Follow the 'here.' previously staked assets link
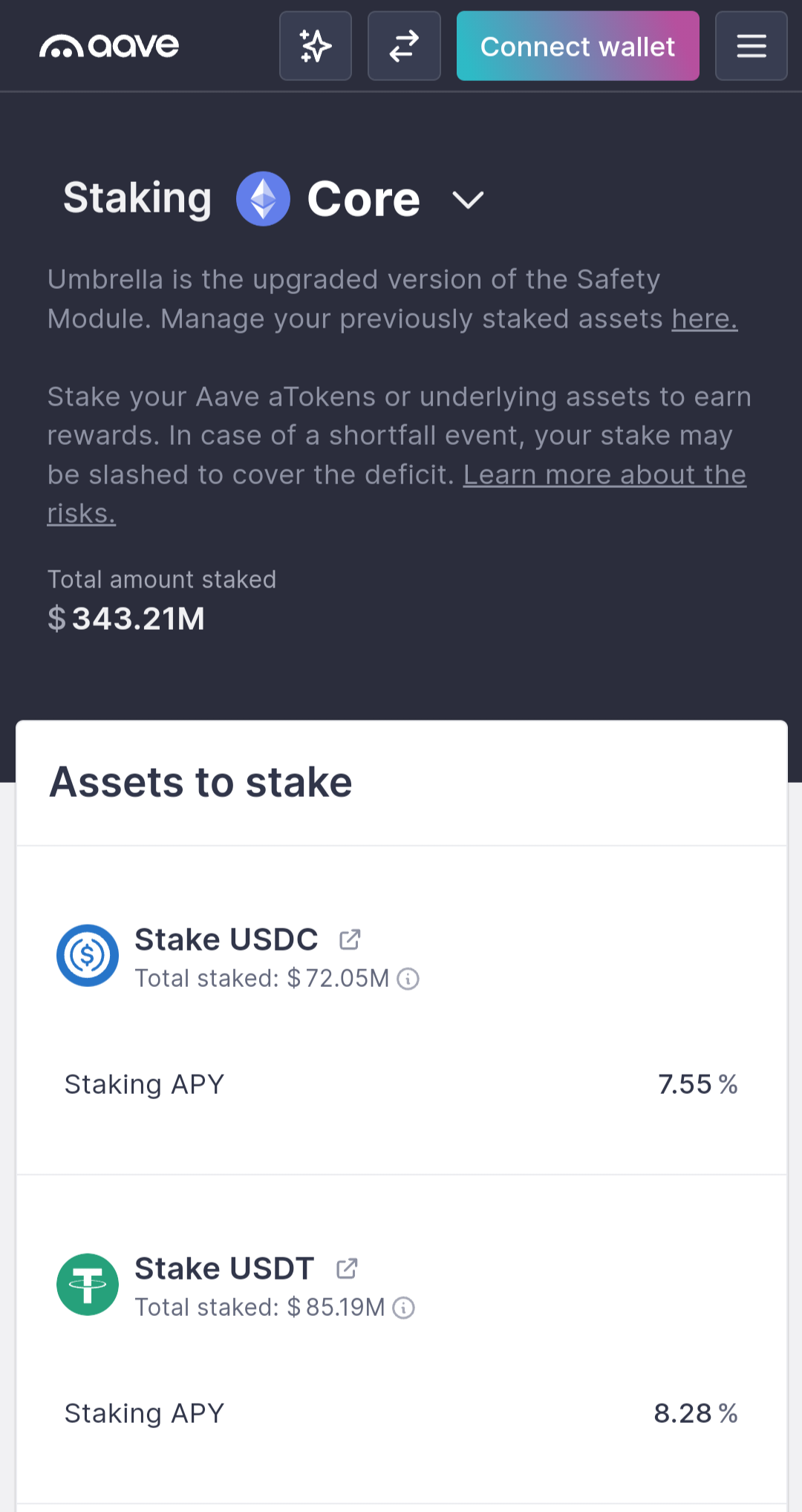The height and width of the screenshot is (1512, 802). click(704, 319)
